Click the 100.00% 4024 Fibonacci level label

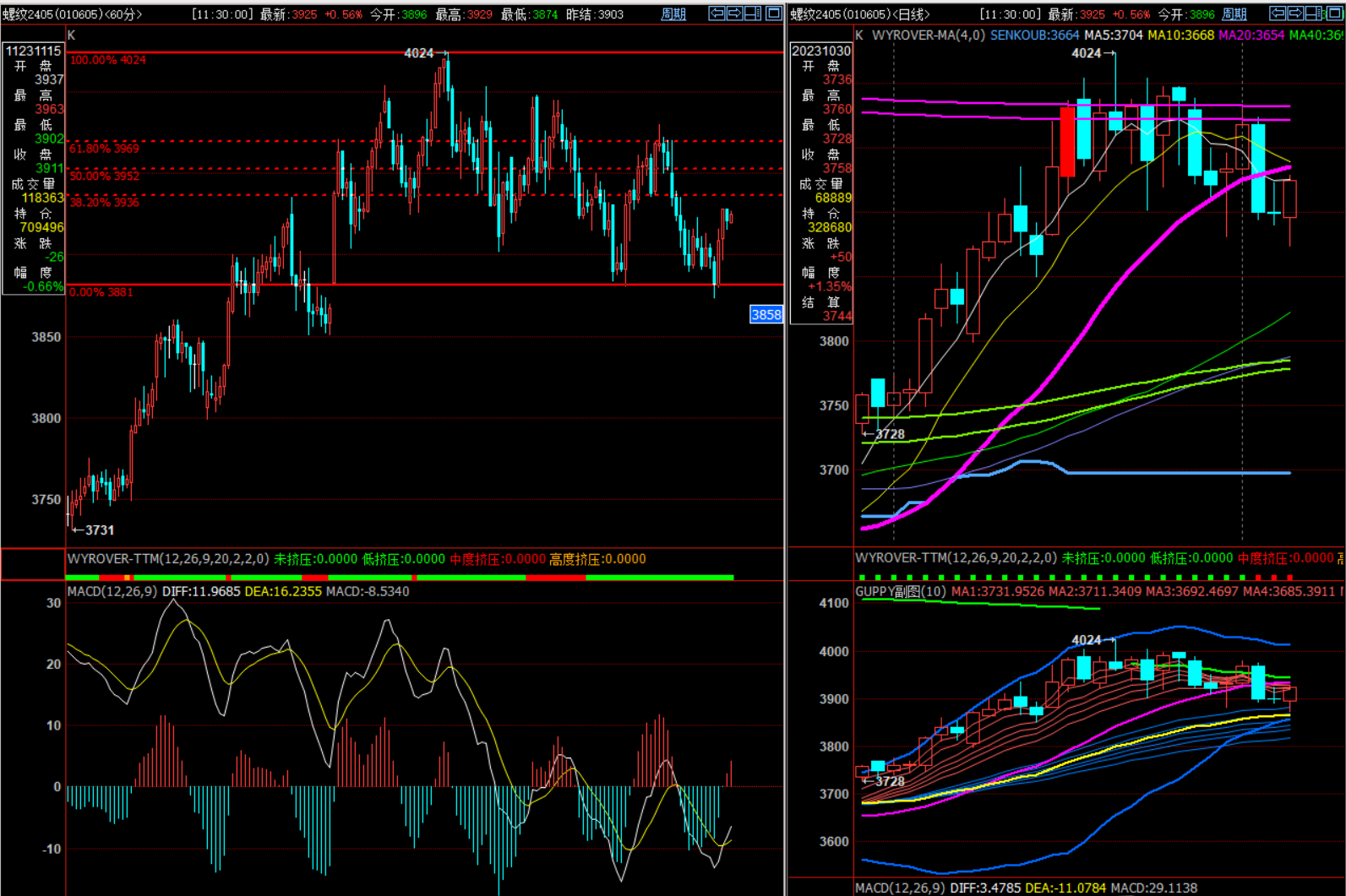pos(107,60)
